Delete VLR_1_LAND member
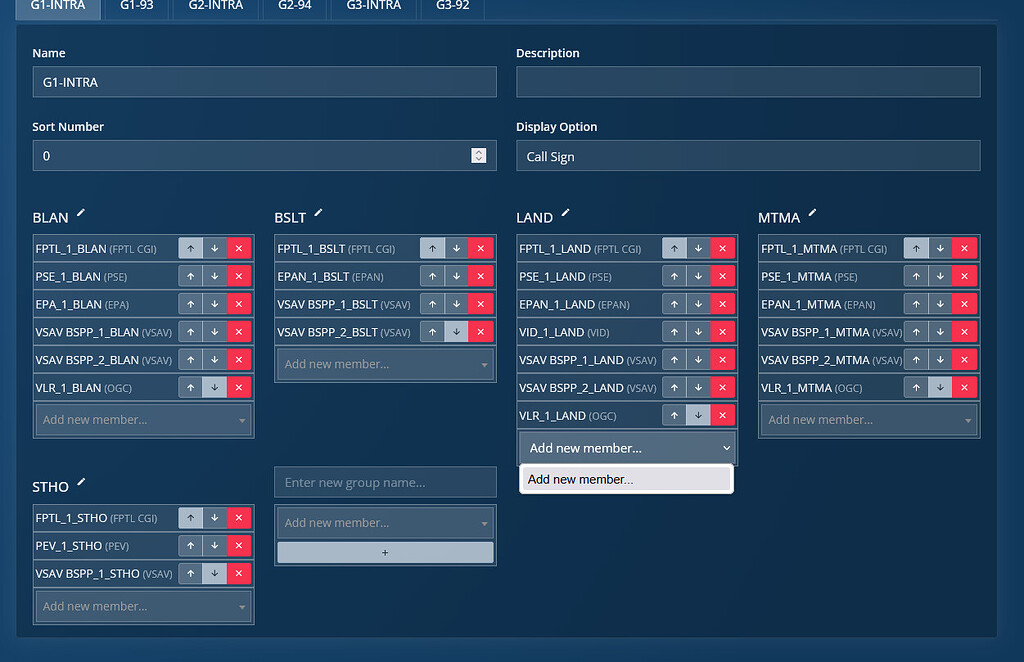The width and height of the screenshot is (1024, 662). click(722, 415)
